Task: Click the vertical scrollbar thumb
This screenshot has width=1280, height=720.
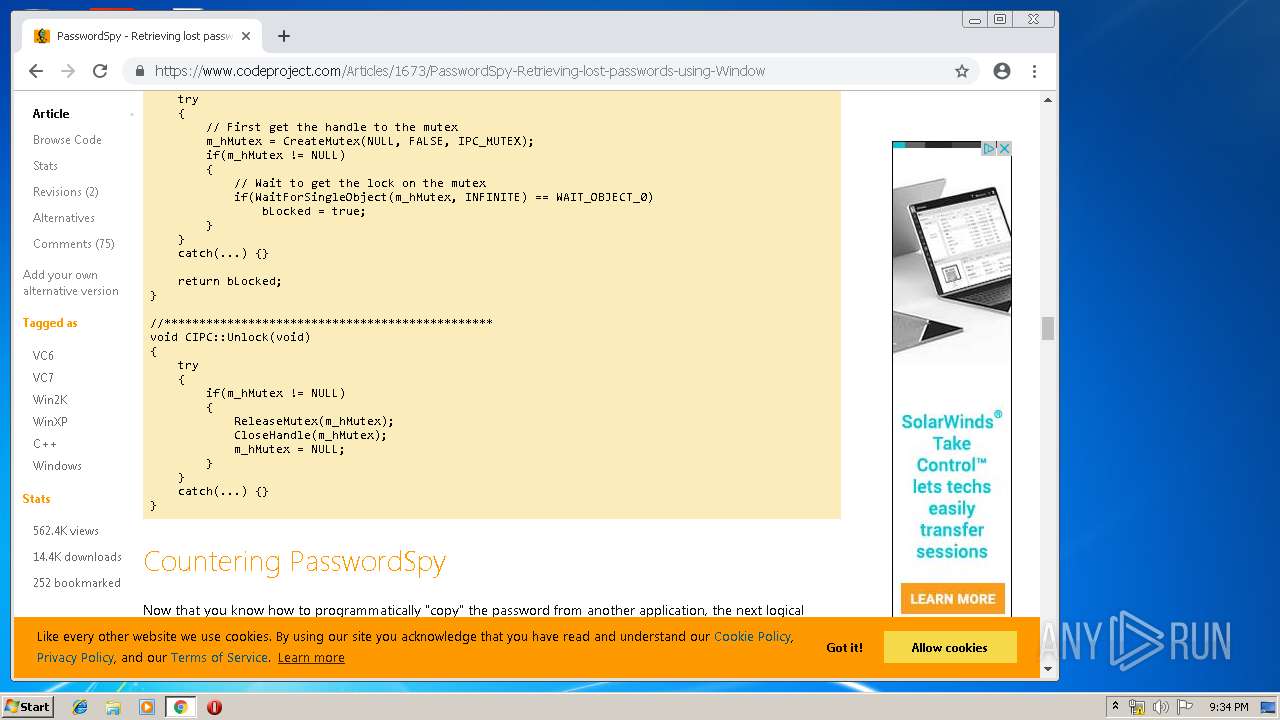Action: [1048, 328]
